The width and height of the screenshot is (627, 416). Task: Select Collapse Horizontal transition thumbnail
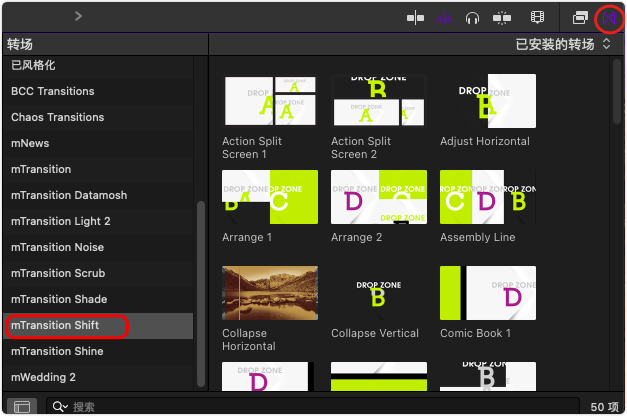[270, 293]
